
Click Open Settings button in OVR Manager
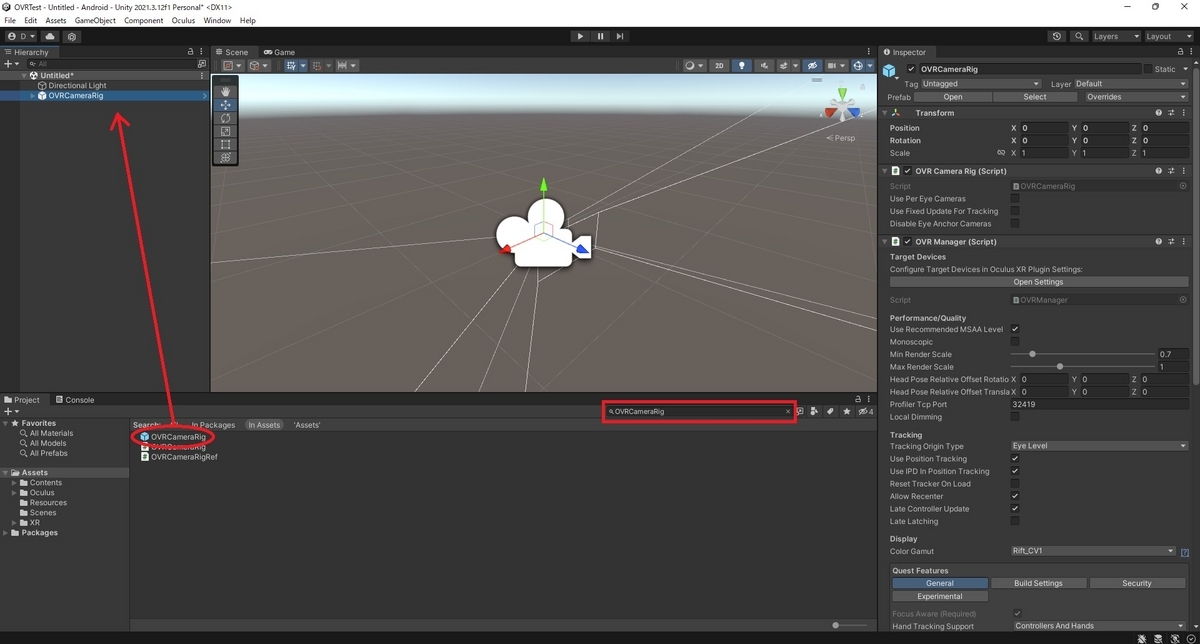coord(1038,282)
